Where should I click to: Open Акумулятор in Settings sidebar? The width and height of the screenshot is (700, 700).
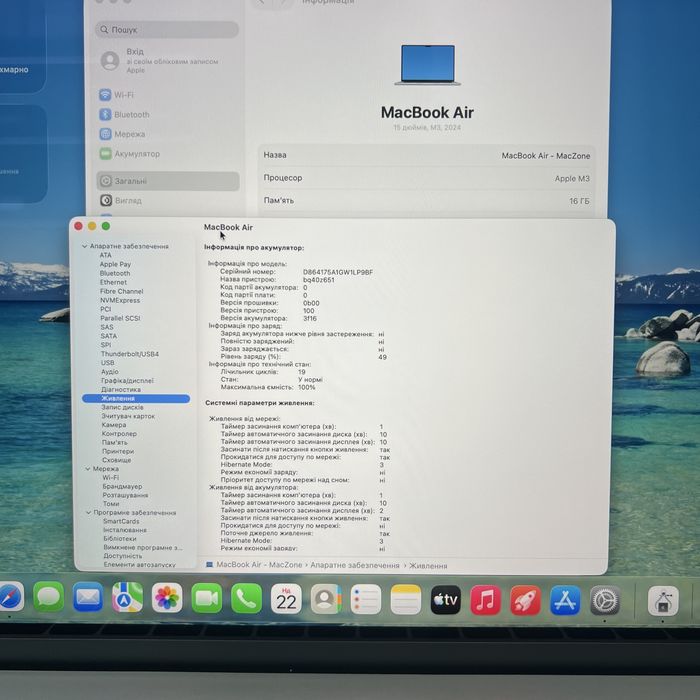click(x=129, y=154)
